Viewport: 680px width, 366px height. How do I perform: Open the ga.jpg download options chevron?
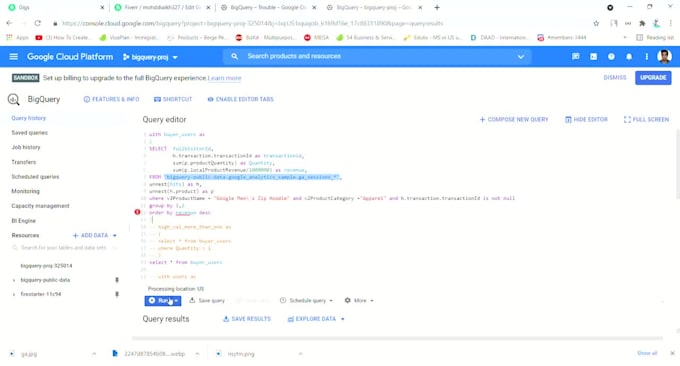pos(94,354)
